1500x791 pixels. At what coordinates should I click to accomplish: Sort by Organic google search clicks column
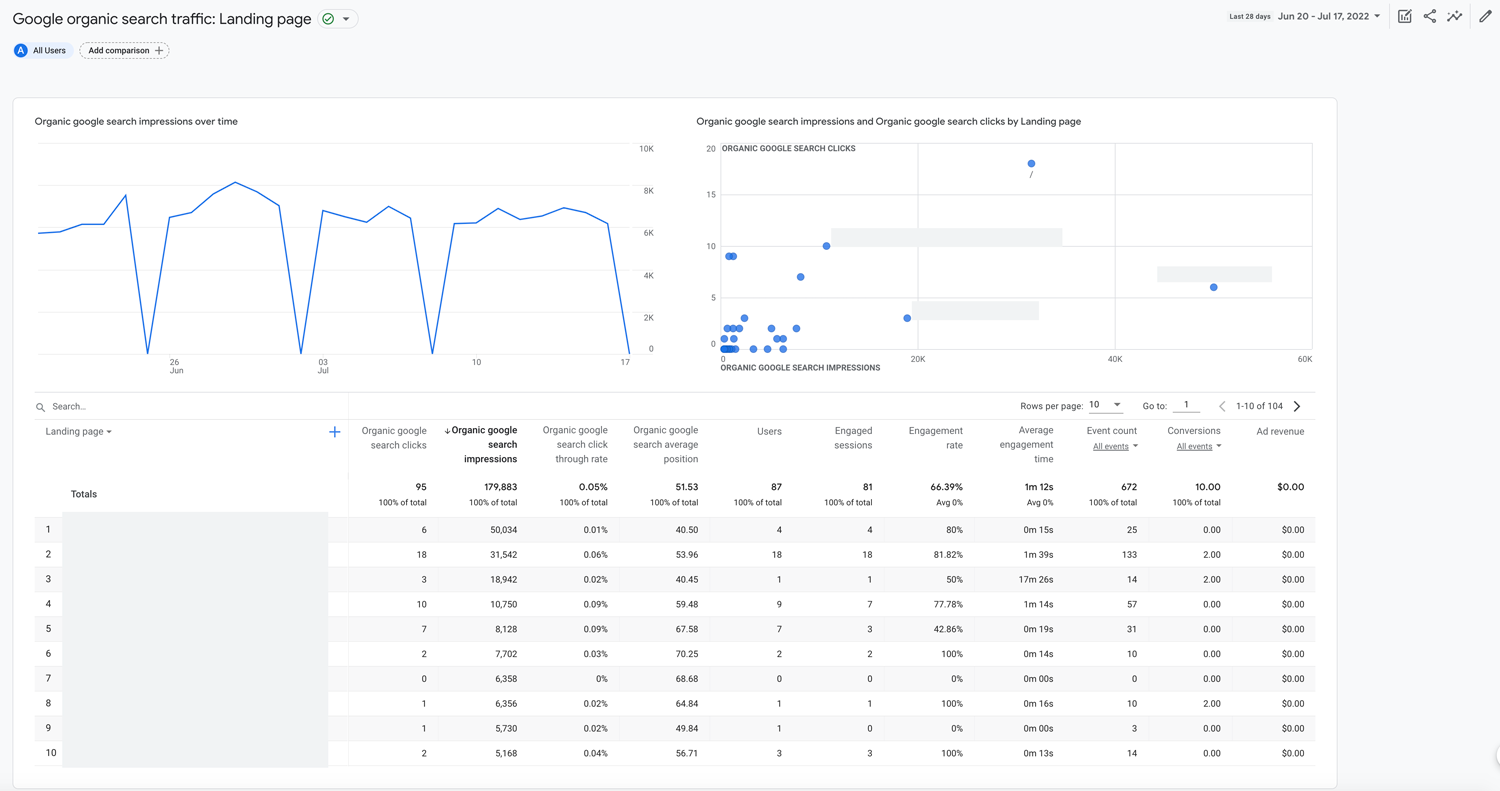[x=394, y=438]
